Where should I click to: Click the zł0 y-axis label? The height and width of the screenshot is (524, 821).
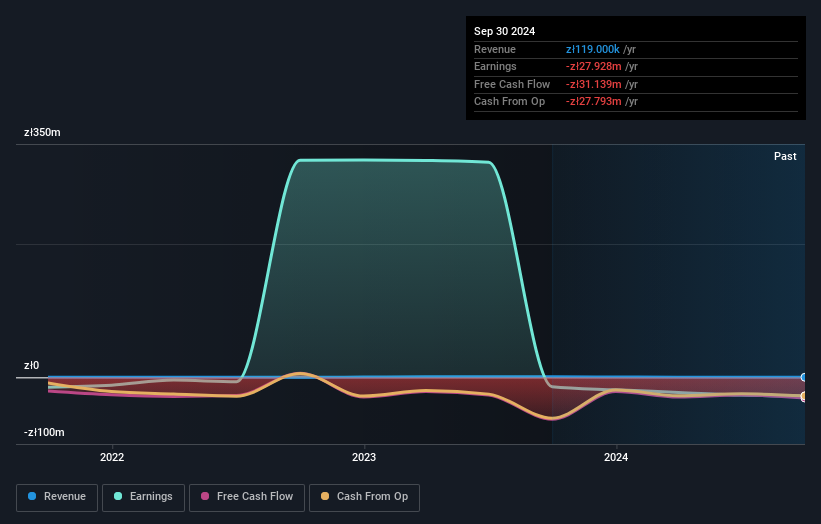31,365
